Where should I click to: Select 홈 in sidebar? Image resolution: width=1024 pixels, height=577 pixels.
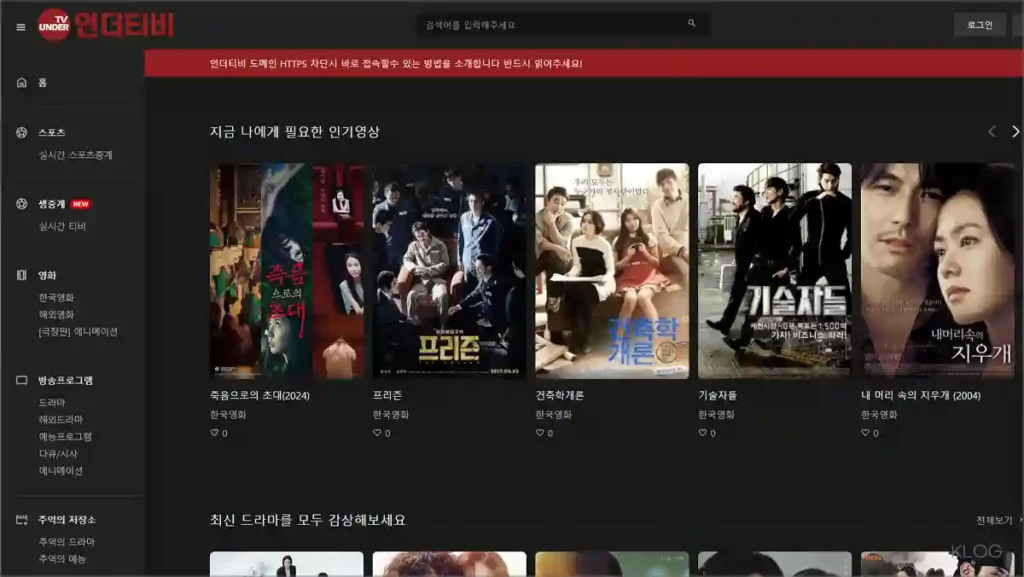42,82
